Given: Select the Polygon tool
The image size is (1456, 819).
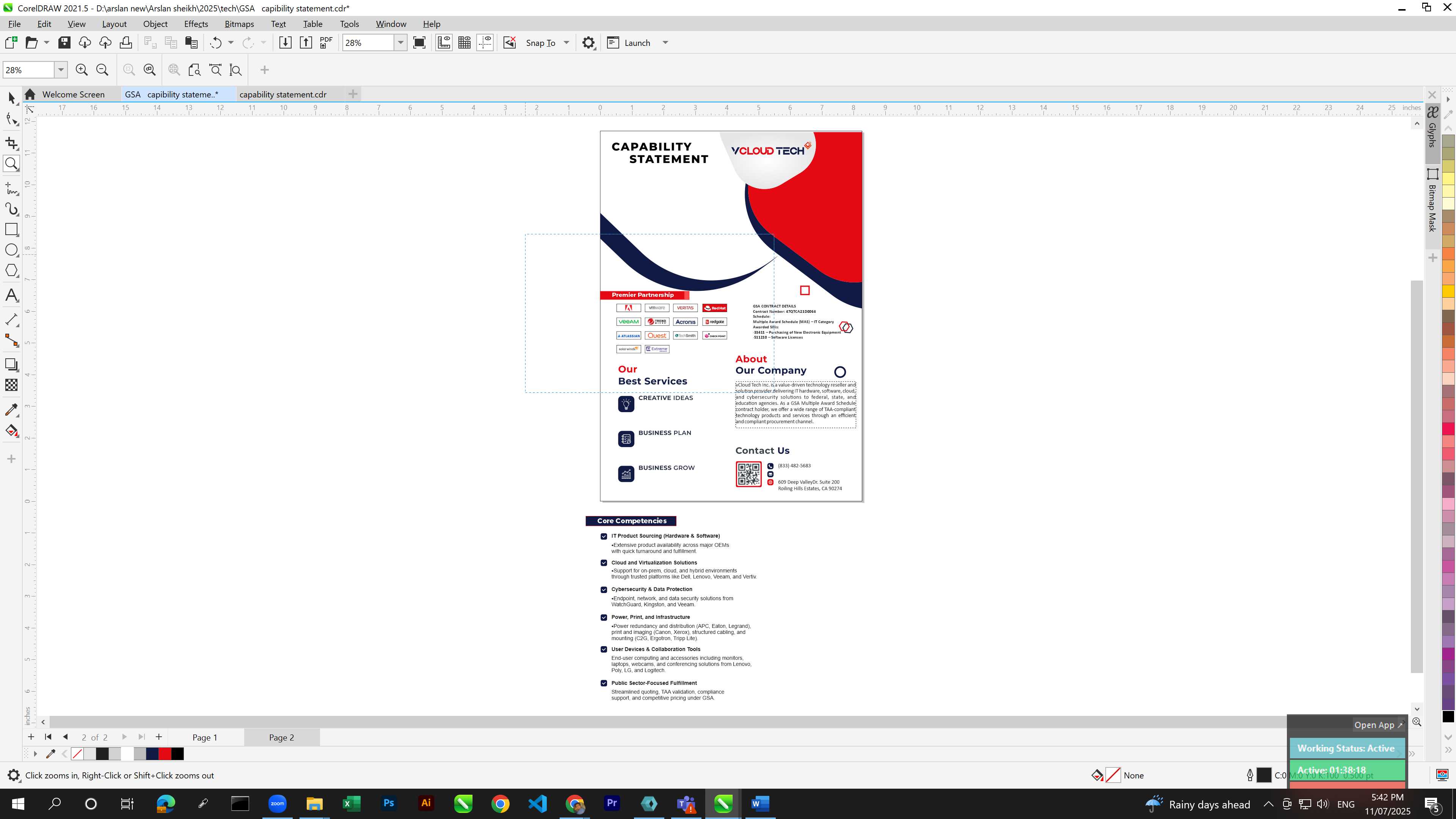Looking at the screenshot, I should point(11,270).
